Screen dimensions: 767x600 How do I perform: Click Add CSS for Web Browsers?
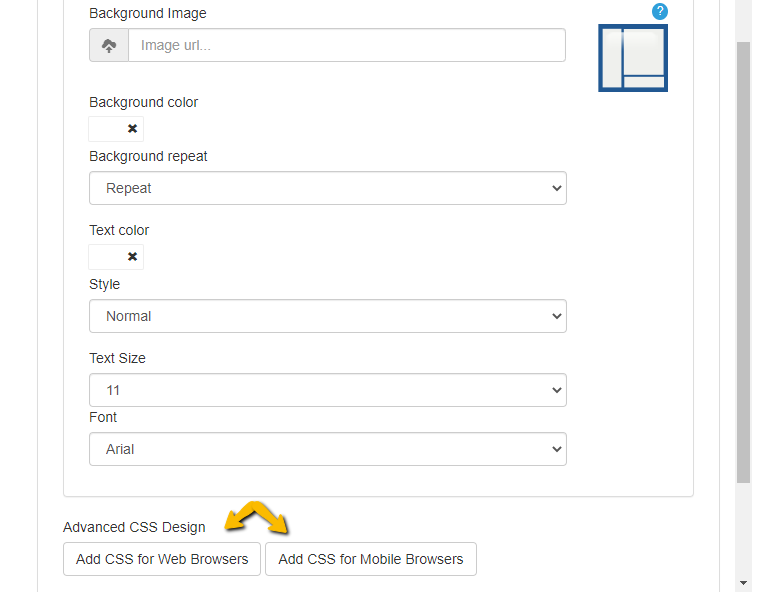coord(162,559)
